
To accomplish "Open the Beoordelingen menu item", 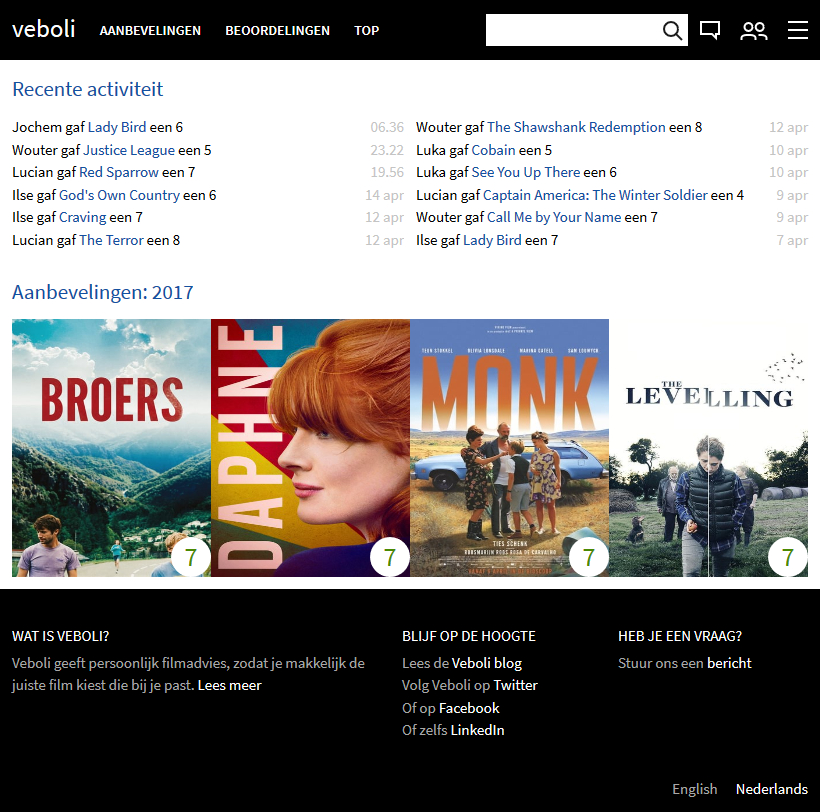I will [277, 31].
